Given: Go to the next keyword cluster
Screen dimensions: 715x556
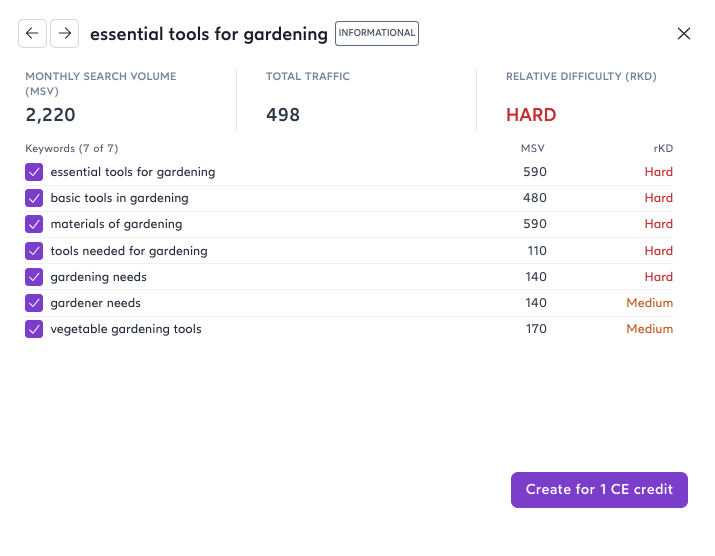Looking at the screenshot, I should click(x=65, y=34).
